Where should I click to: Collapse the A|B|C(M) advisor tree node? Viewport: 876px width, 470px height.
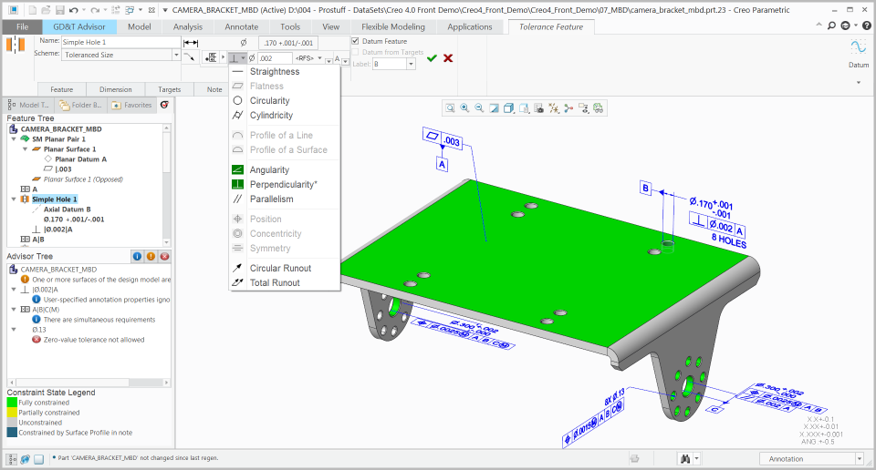[14, 310]
